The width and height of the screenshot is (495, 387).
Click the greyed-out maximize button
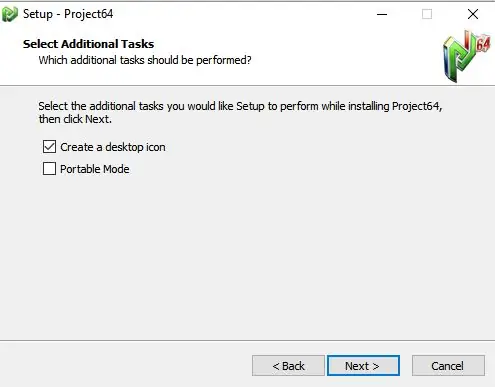[x=427, y=14]
